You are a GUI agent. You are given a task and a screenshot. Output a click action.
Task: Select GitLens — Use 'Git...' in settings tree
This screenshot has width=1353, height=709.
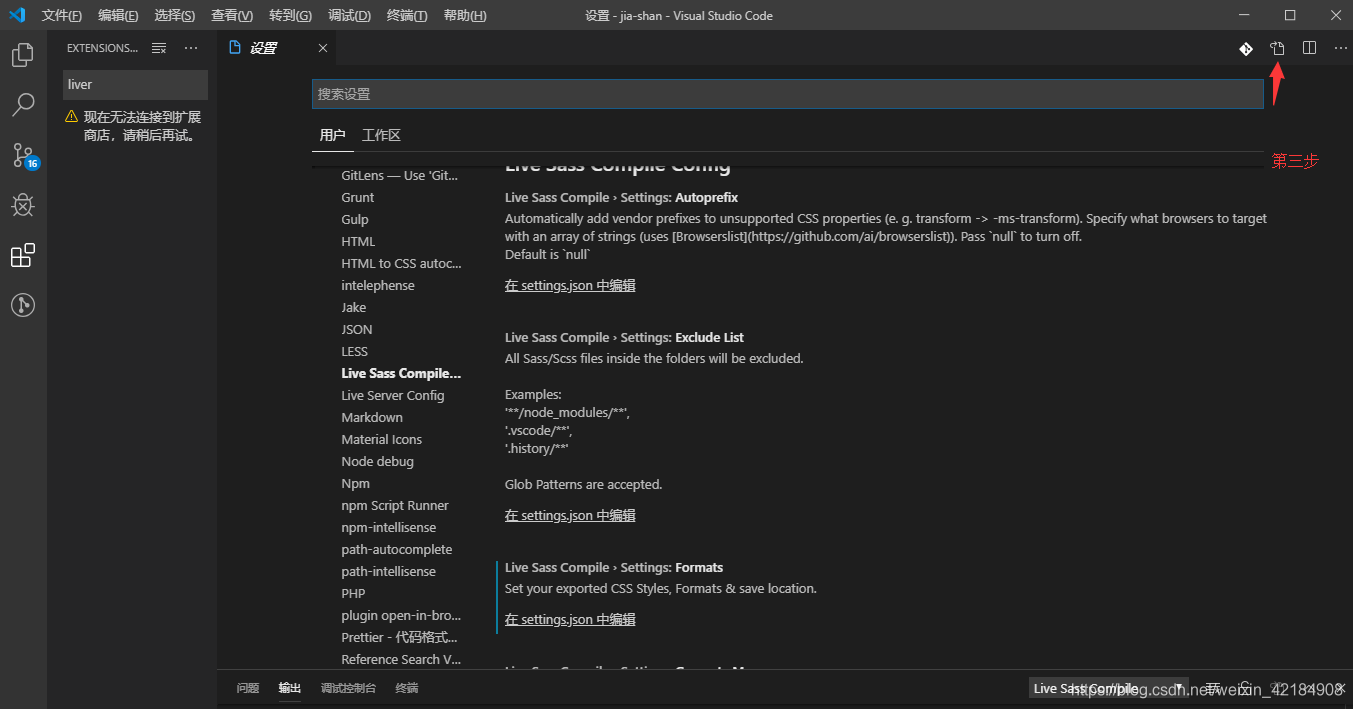click(400, 175)
